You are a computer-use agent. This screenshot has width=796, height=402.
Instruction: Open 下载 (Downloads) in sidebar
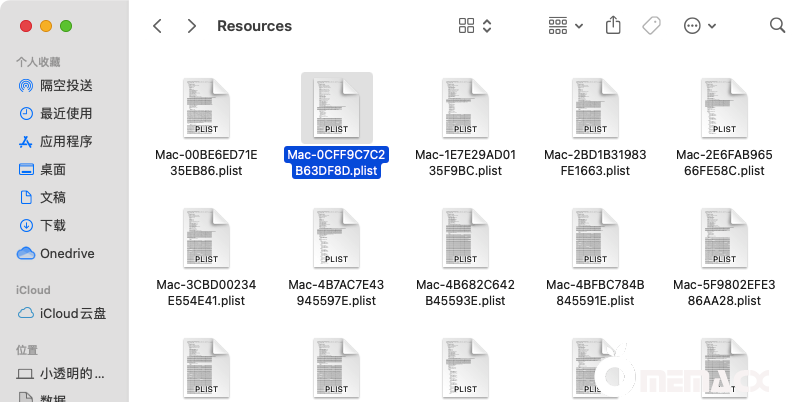click(x=52, y=225)
